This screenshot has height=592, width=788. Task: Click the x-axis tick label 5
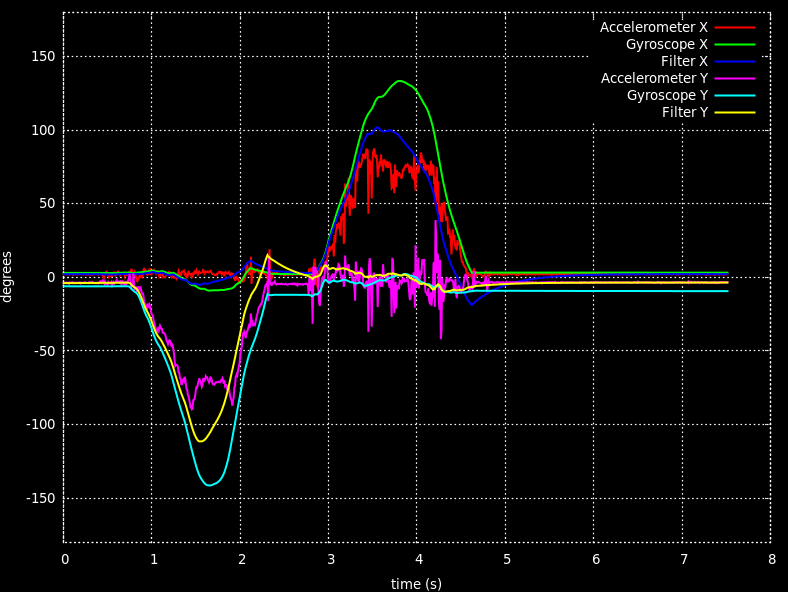coord(507,560)
